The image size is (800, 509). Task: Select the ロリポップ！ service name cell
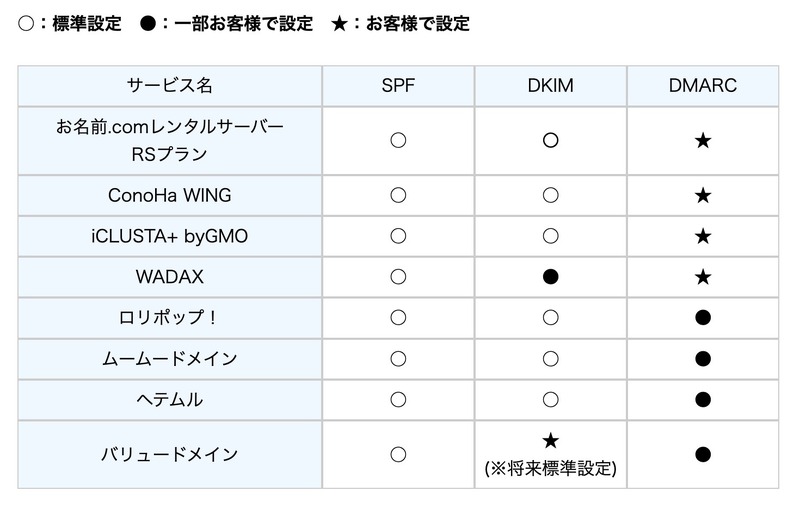[x=170, y=318]
